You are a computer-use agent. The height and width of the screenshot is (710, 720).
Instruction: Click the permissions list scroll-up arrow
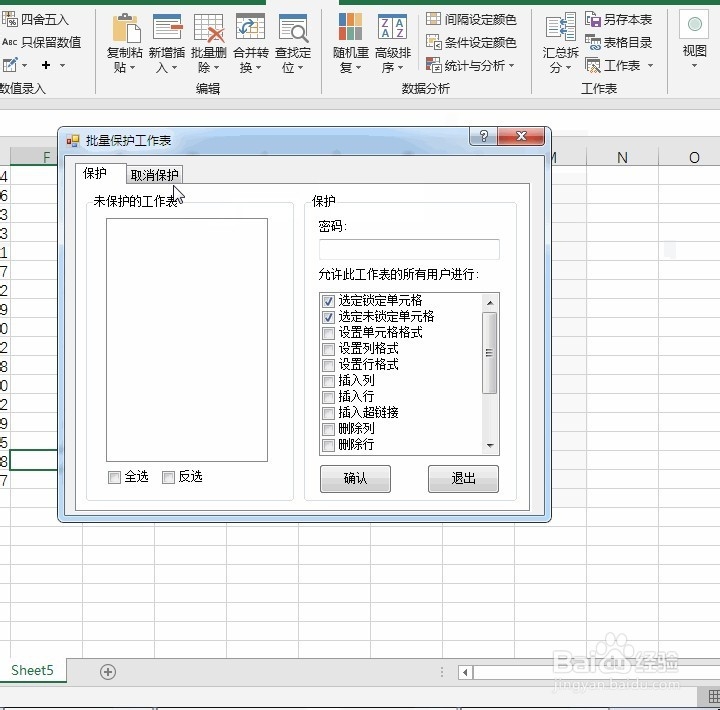[x=490, y=303]
